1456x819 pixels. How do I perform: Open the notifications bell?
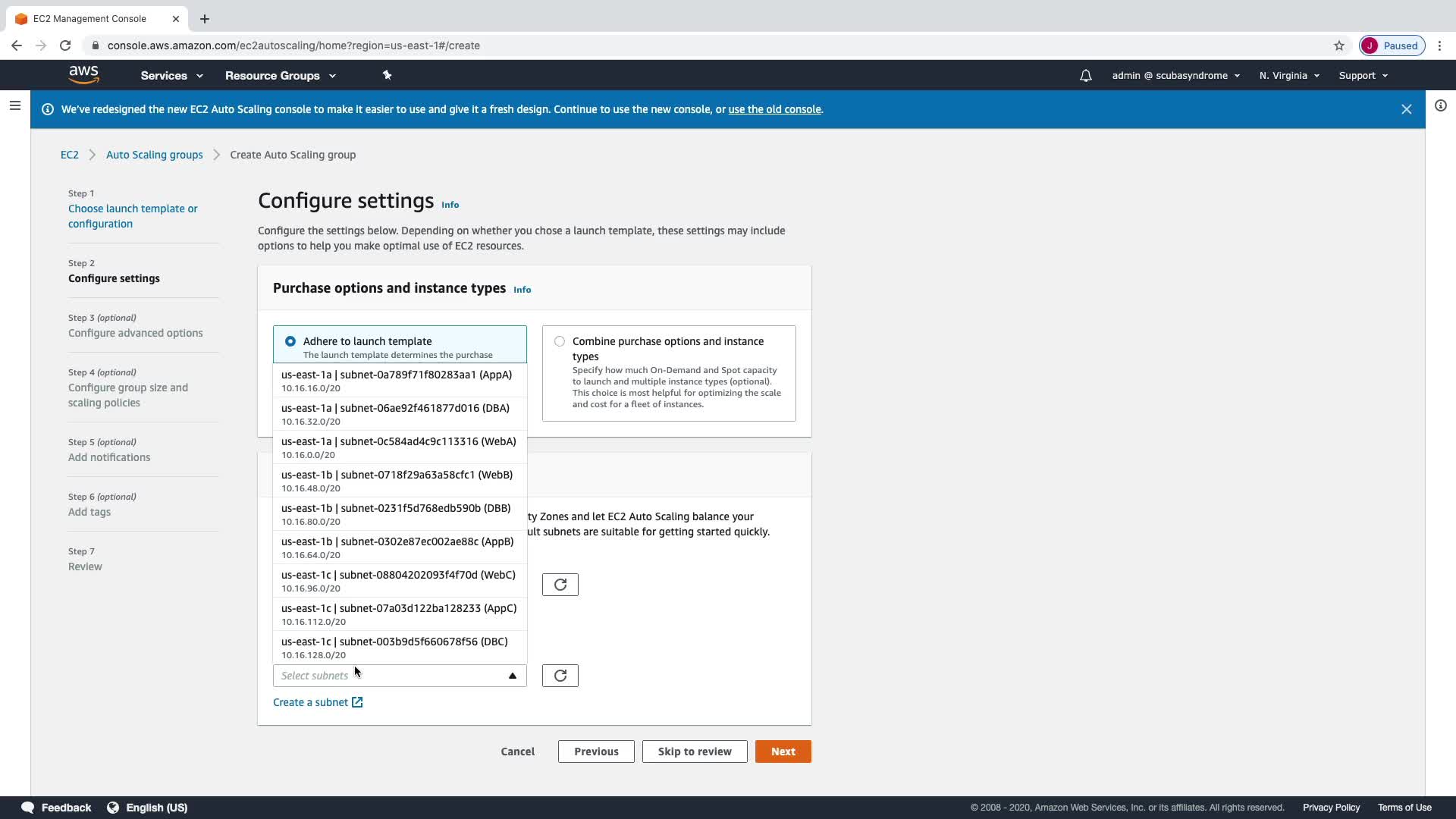click(1085, 76)
